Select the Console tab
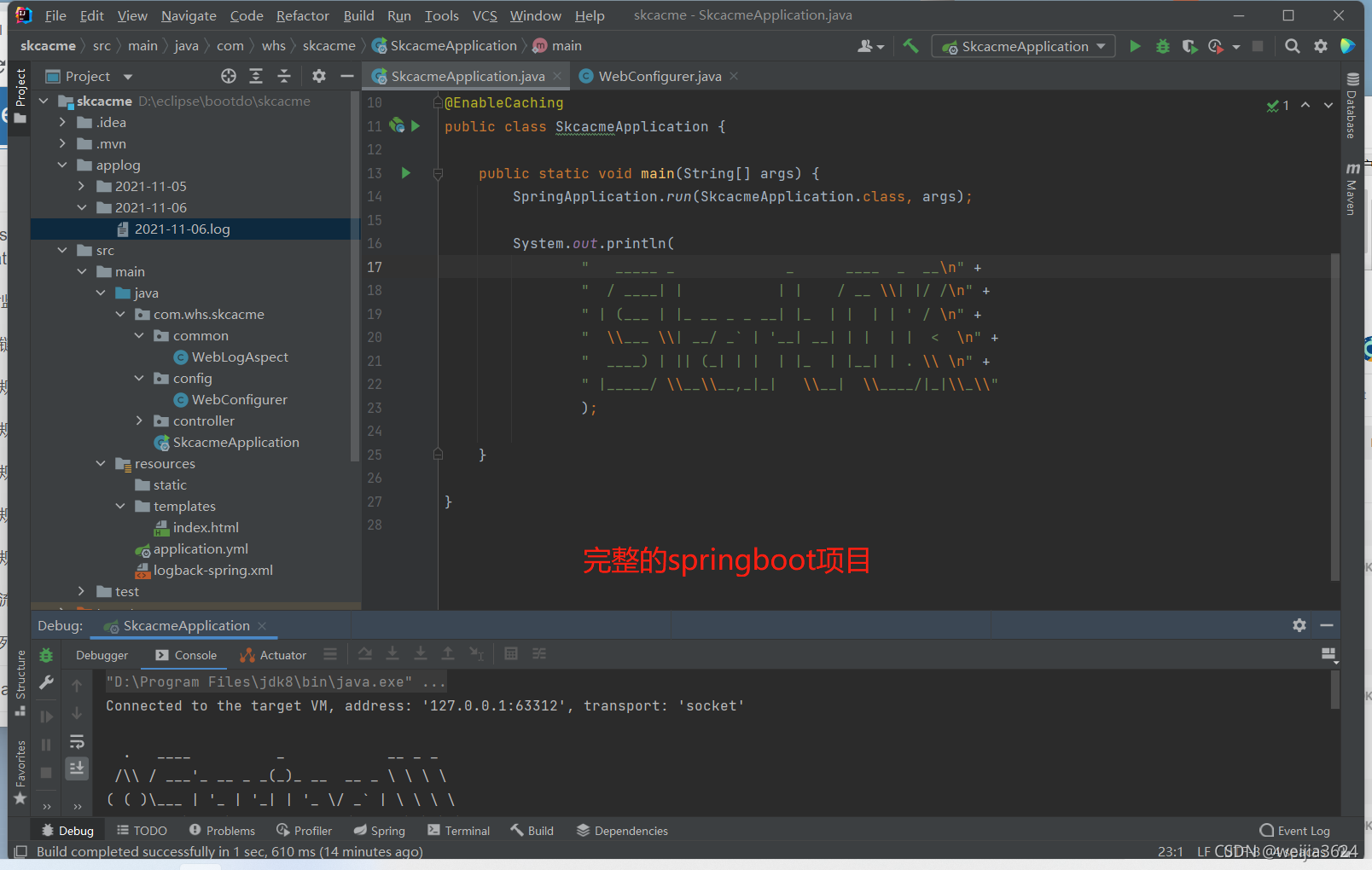 [x=186, y=655]
